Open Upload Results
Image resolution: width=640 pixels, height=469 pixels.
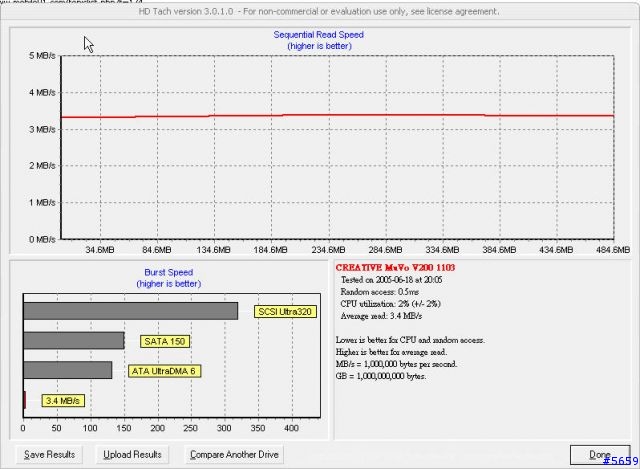(x=132, y=454)
